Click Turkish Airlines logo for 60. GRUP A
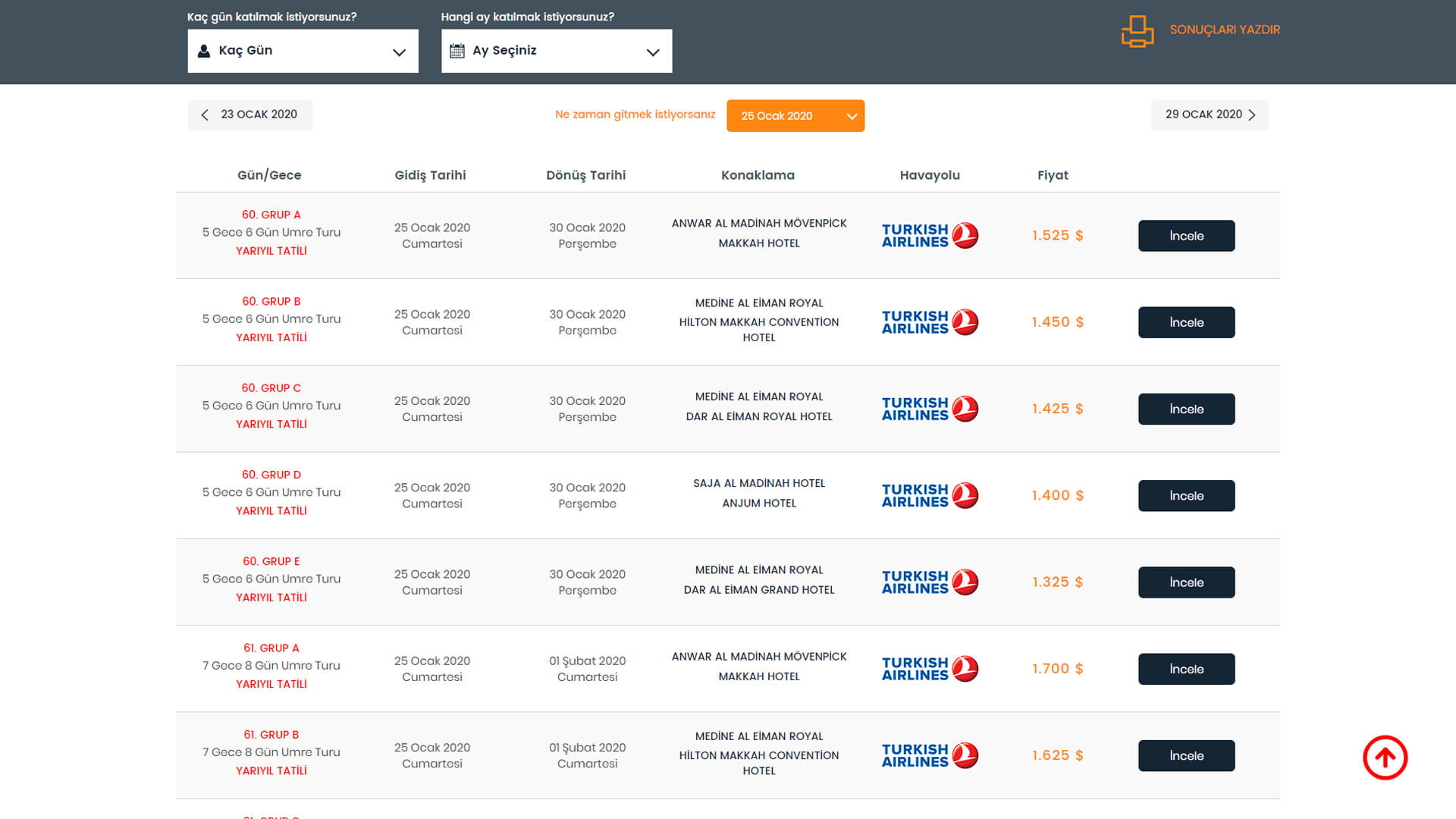The image size is (1456, 819). pyautogui.click(x=930, y=235)
